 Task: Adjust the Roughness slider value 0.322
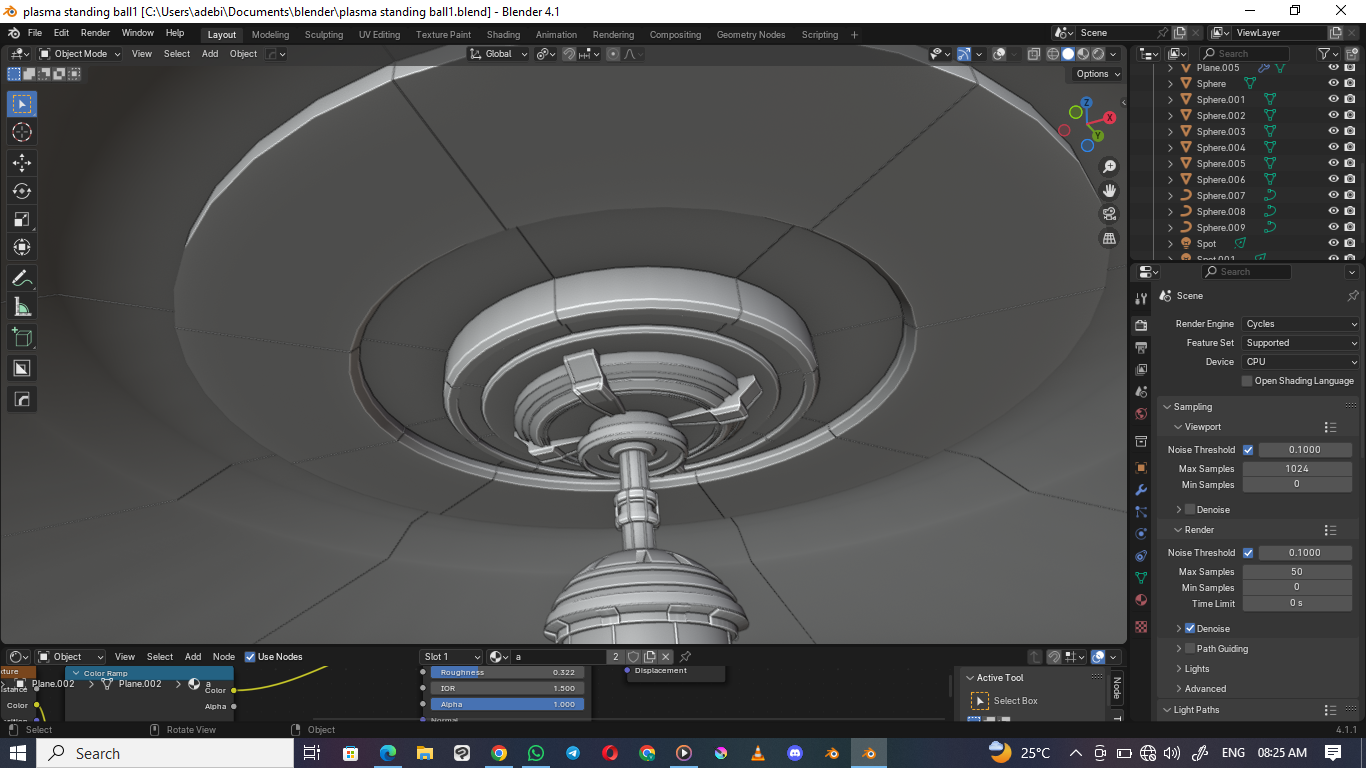coord(507,672)
